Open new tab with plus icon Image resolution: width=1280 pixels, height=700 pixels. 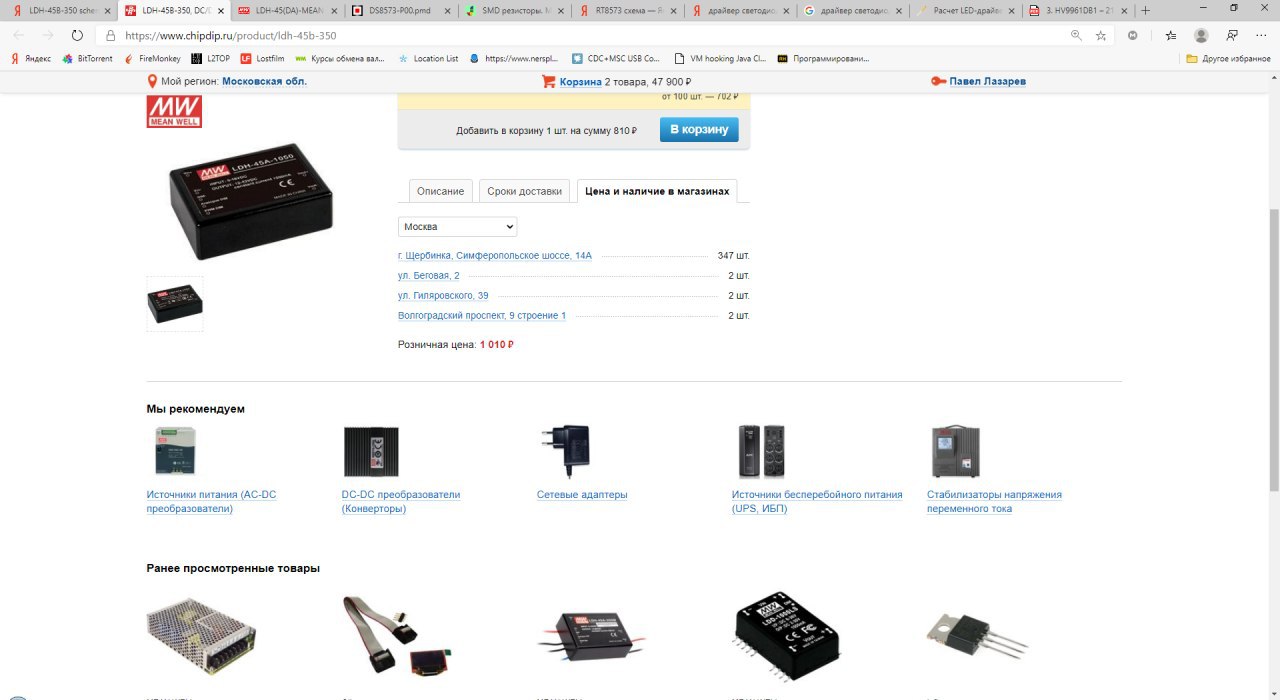tap(1145, 10)
